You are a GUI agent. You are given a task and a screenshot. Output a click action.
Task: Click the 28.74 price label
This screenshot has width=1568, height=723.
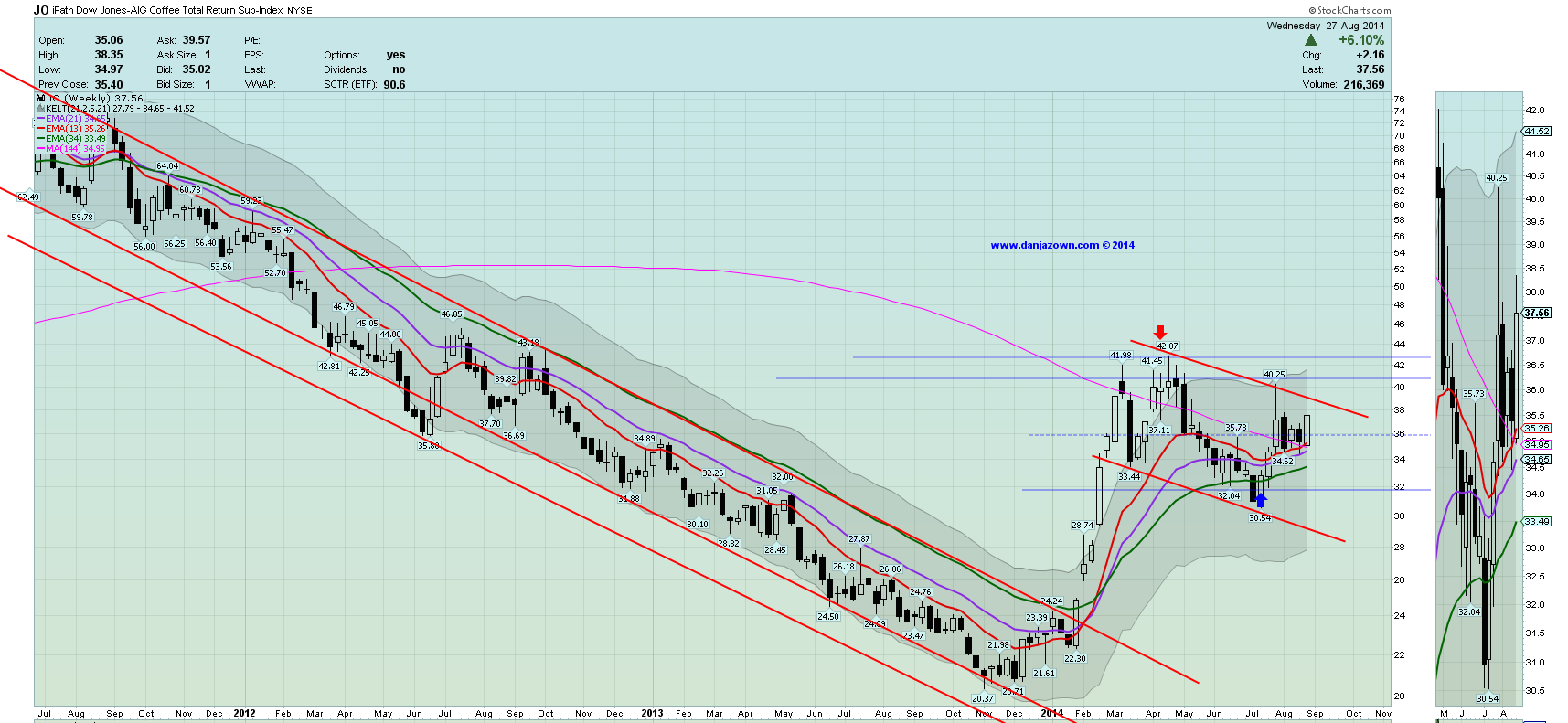point(1083,526)
